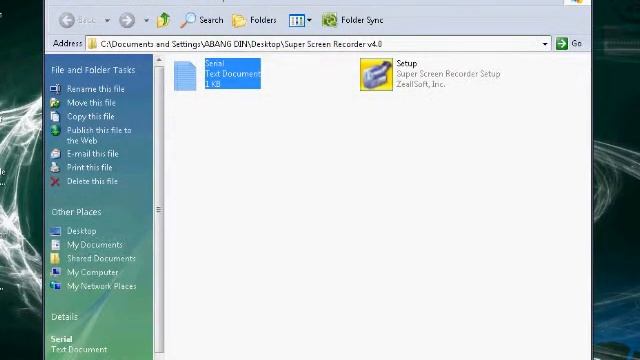Click the task pane scrollbar up arrow
The height and width of the screenshot is (360, 640).
(x=159, y=60)
